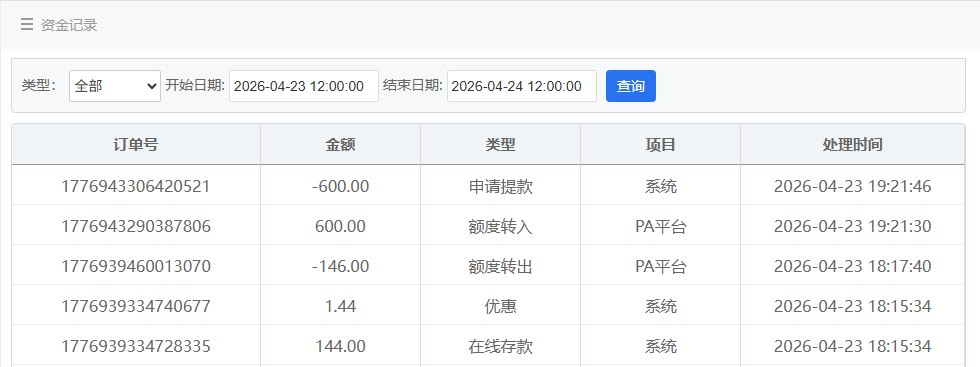Viewport: 980px width, 367px height.
Task: Click 系统 in the 在线存款 row
Action: tap(661, 346)
